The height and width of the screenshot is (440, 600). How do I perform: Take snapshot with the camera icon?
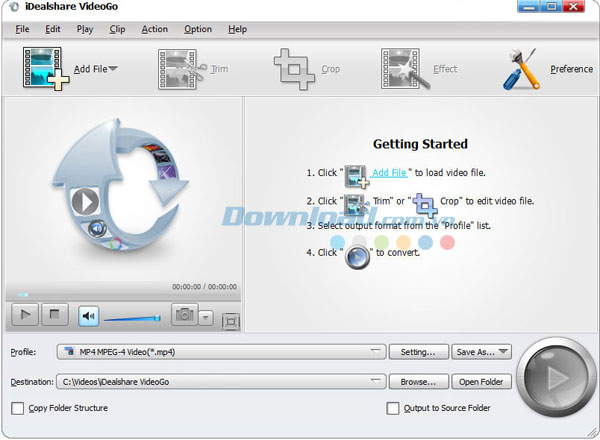[183, 316]
